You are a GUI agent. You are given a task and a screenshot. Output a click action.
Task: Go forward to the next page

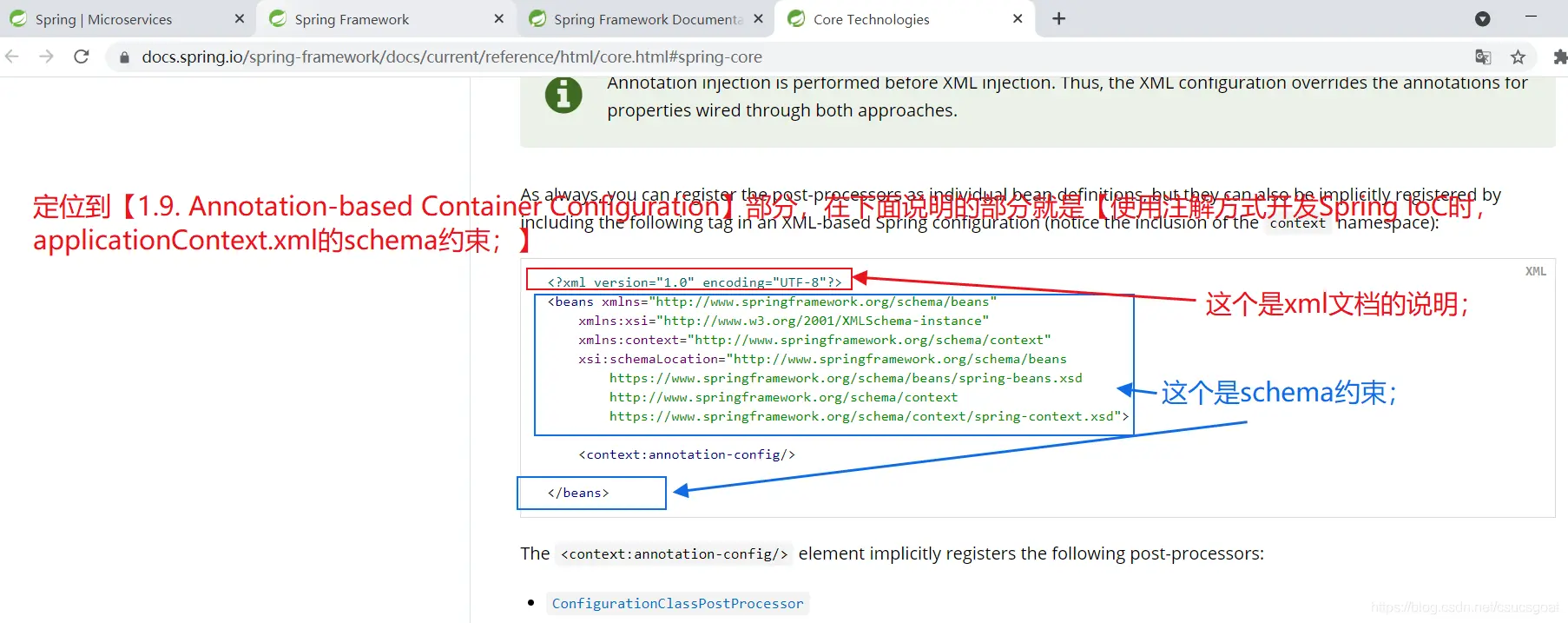tap(47, 56)
